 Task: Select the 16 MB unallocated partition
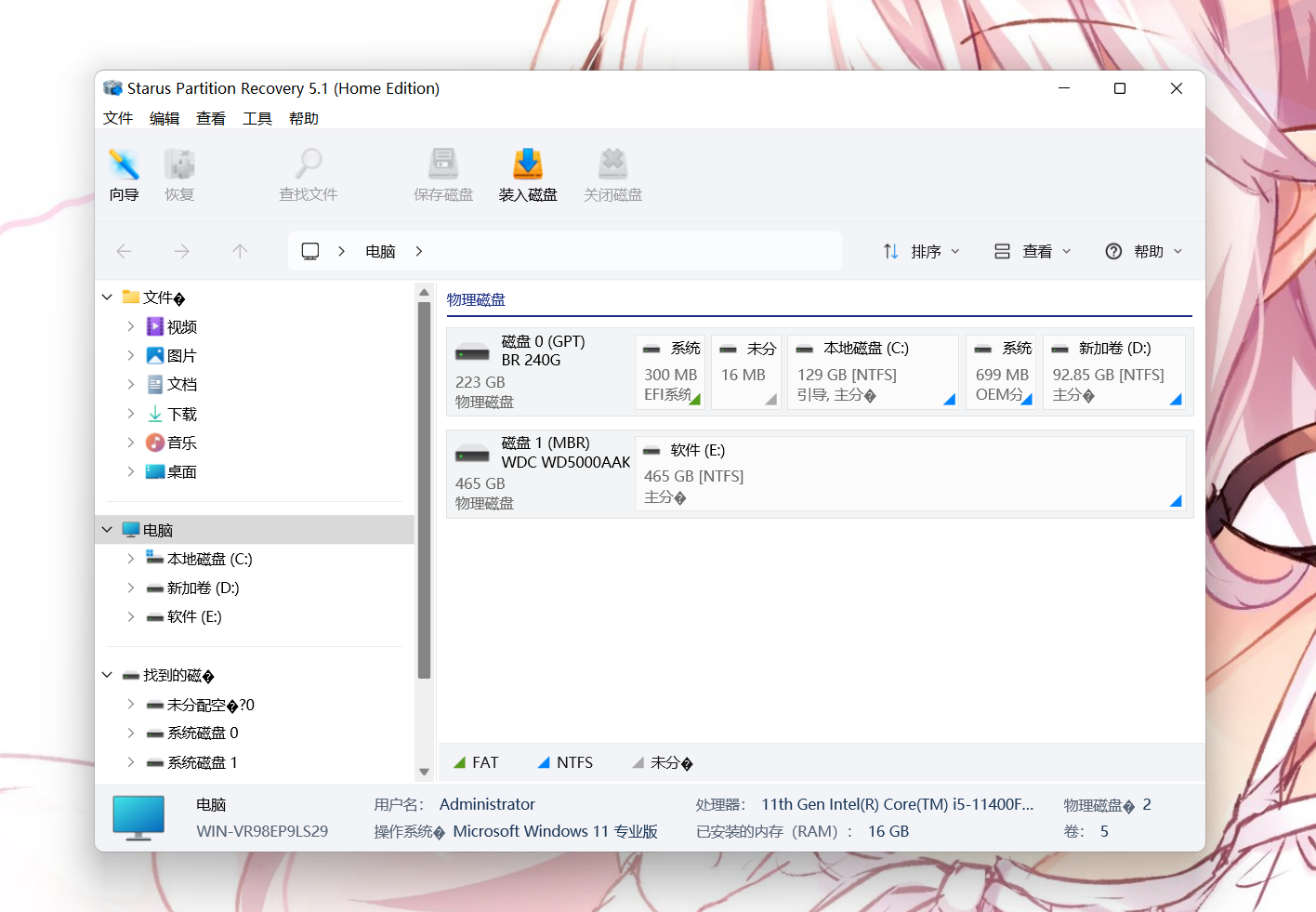coord(747,372)
